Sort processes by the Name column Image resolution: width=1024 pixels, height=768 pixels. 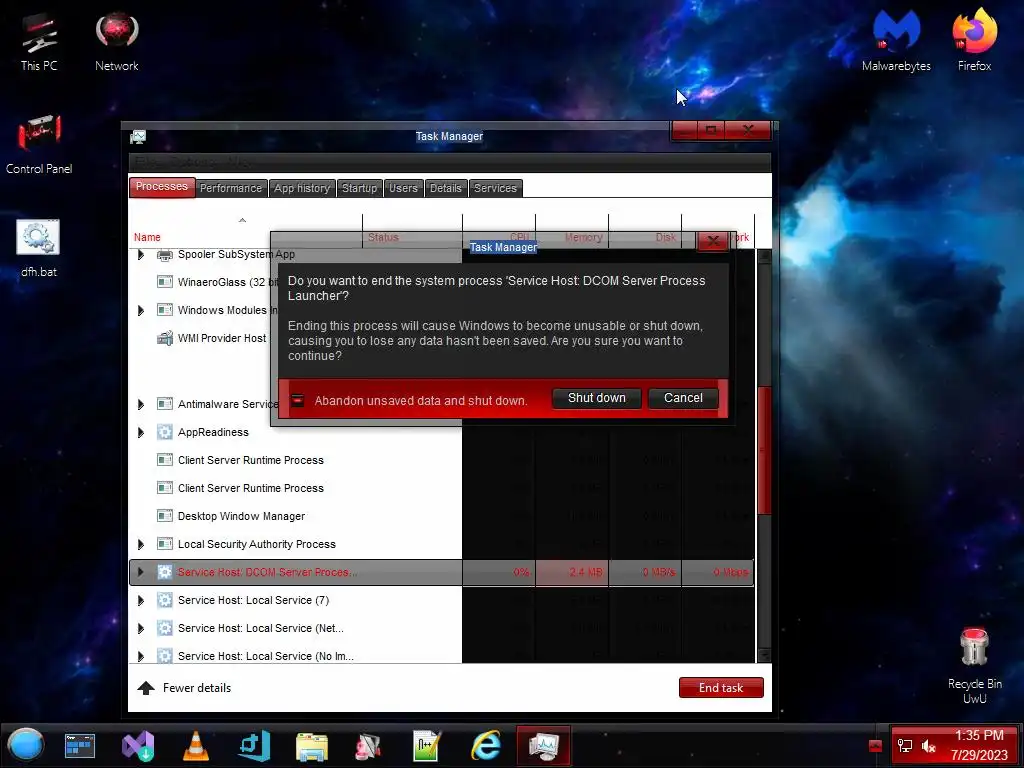coord(147,237)
